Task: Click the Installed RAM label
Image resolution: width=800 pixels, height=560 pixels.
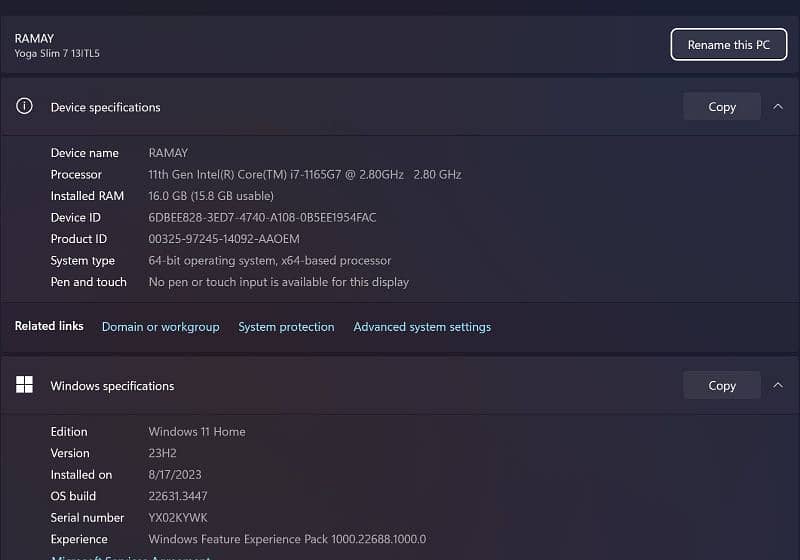Action: [x=87, y=196]
